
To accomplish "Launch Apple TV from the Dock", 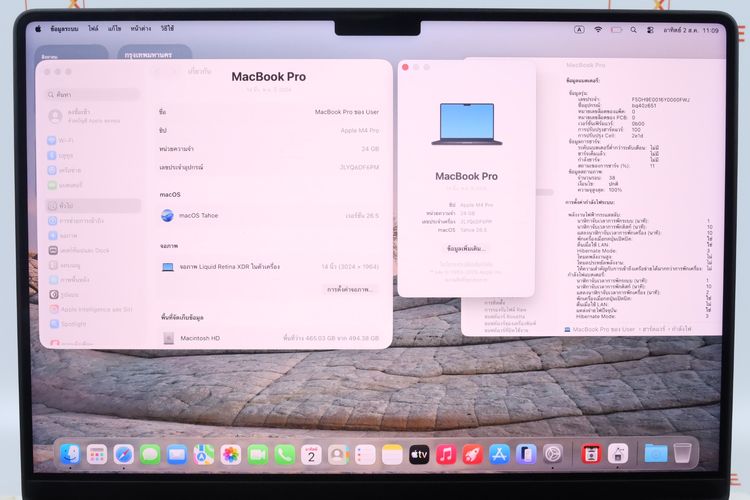I will 419,454.
